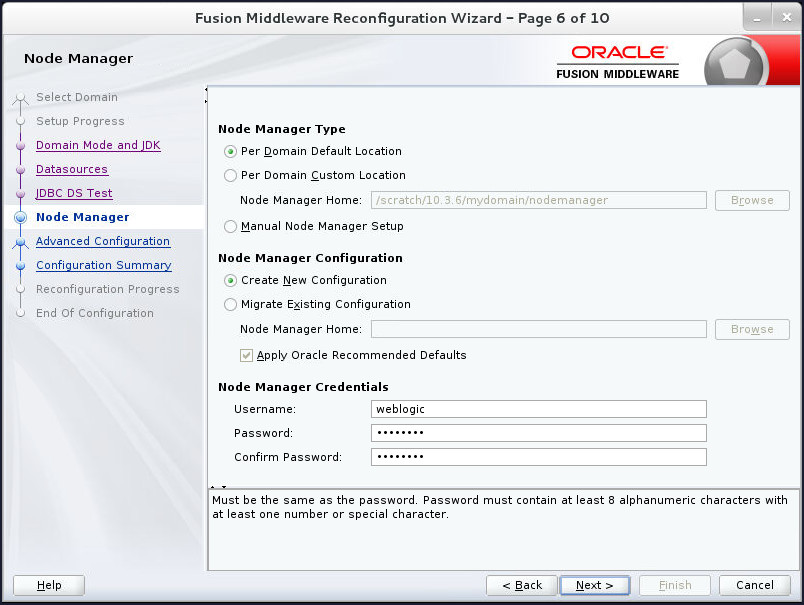Click Reconfiguration Progress step label

point(108,289)
